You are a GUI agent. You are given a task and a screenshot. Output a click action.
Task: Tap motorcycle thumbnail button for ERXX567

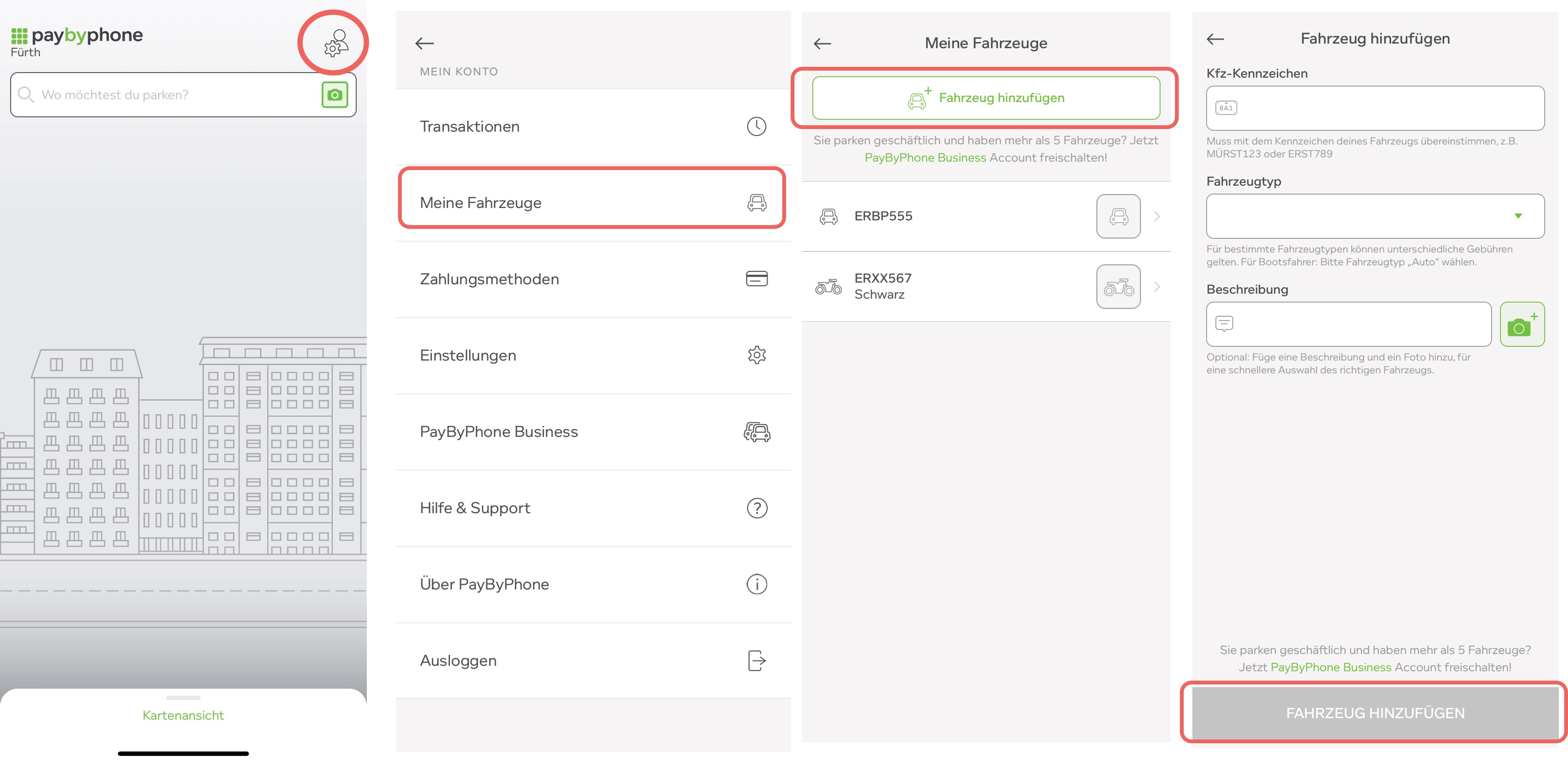1118,287
